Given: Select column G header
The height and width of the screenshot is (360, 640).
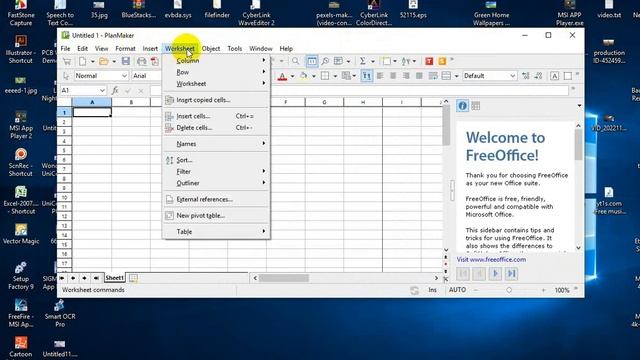Looking at the screenshot, I should [x=324, y=102].
